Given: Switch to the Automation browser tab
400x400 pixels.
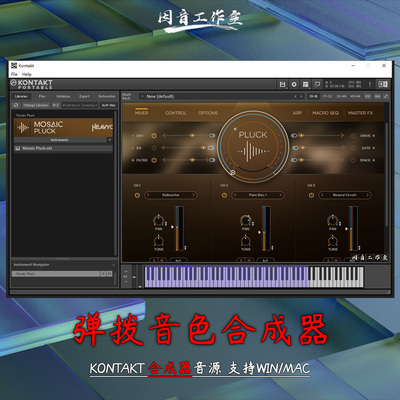Looking at the screenshot, I should click(x=107, y=96).
